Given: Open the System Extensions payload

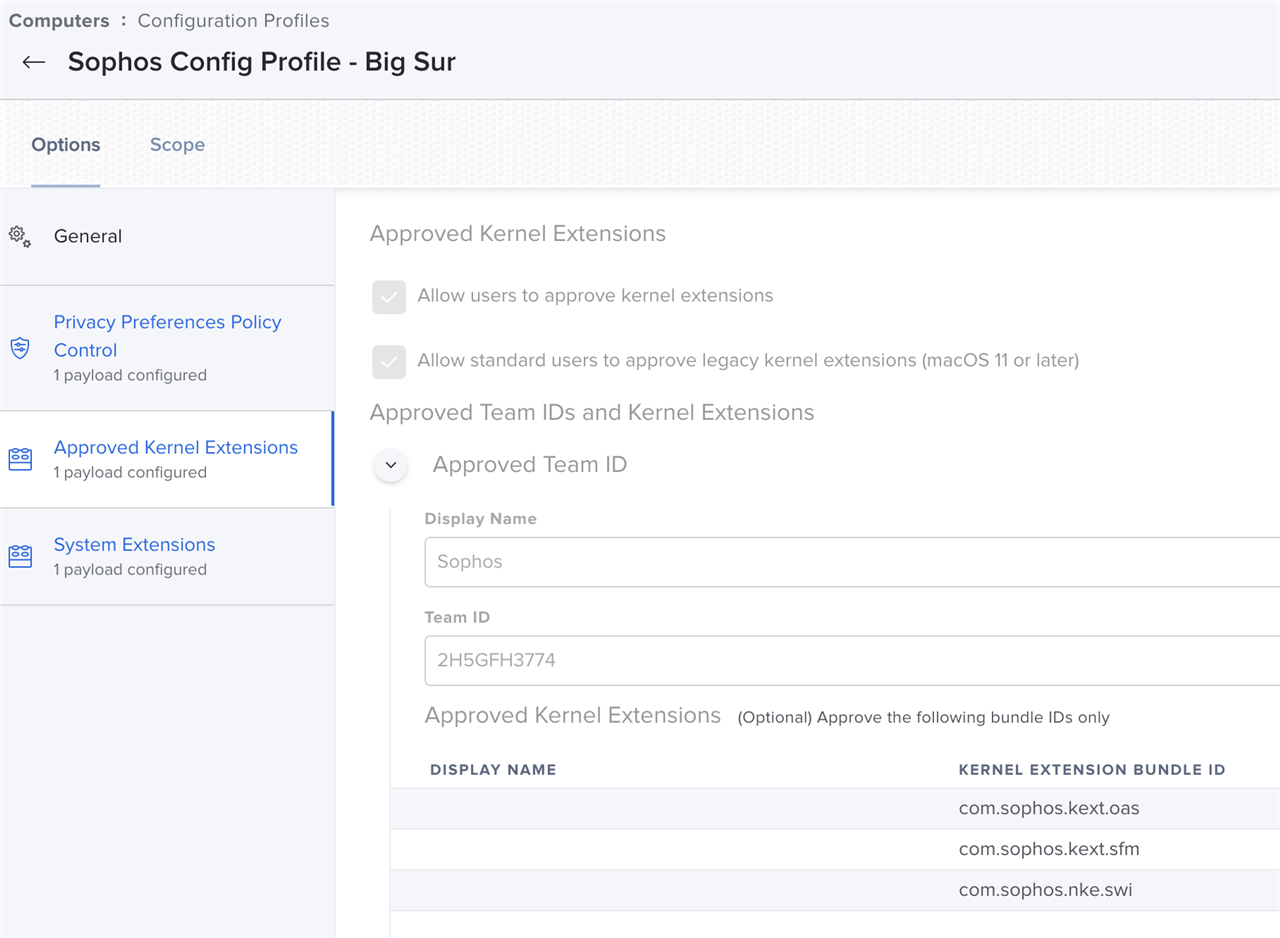Looking at the screenshot, I should click(x=167, y=556).
